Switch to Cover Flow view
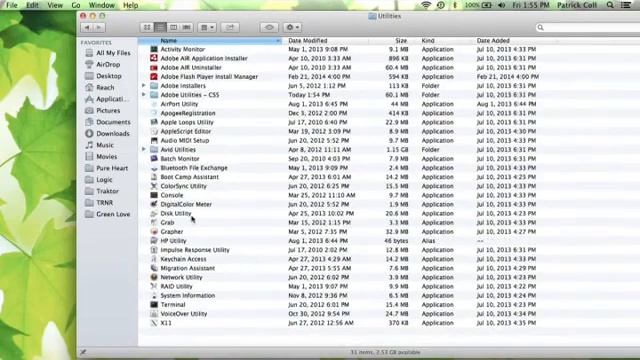 click(187, 27)
